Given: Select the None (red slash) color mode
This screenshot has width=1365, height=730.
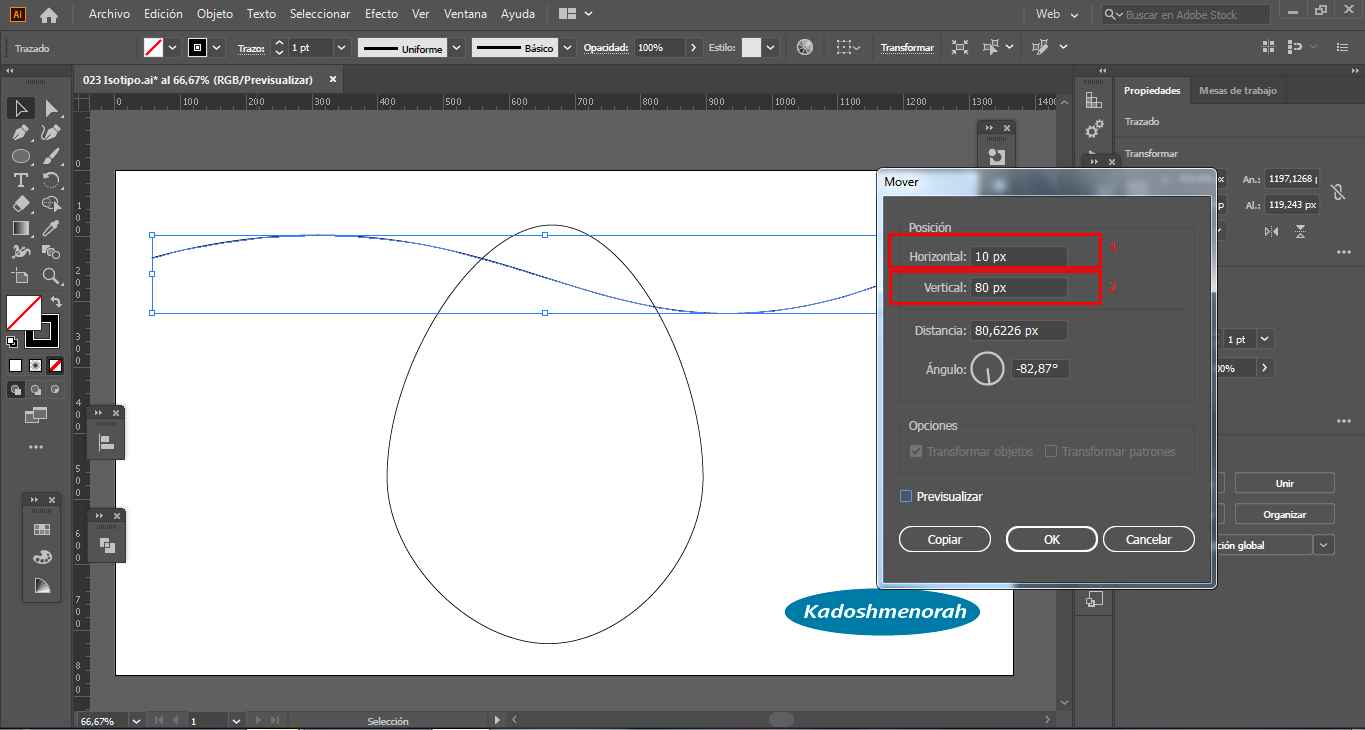Looking at the screenshot, I should coord(56,365).
